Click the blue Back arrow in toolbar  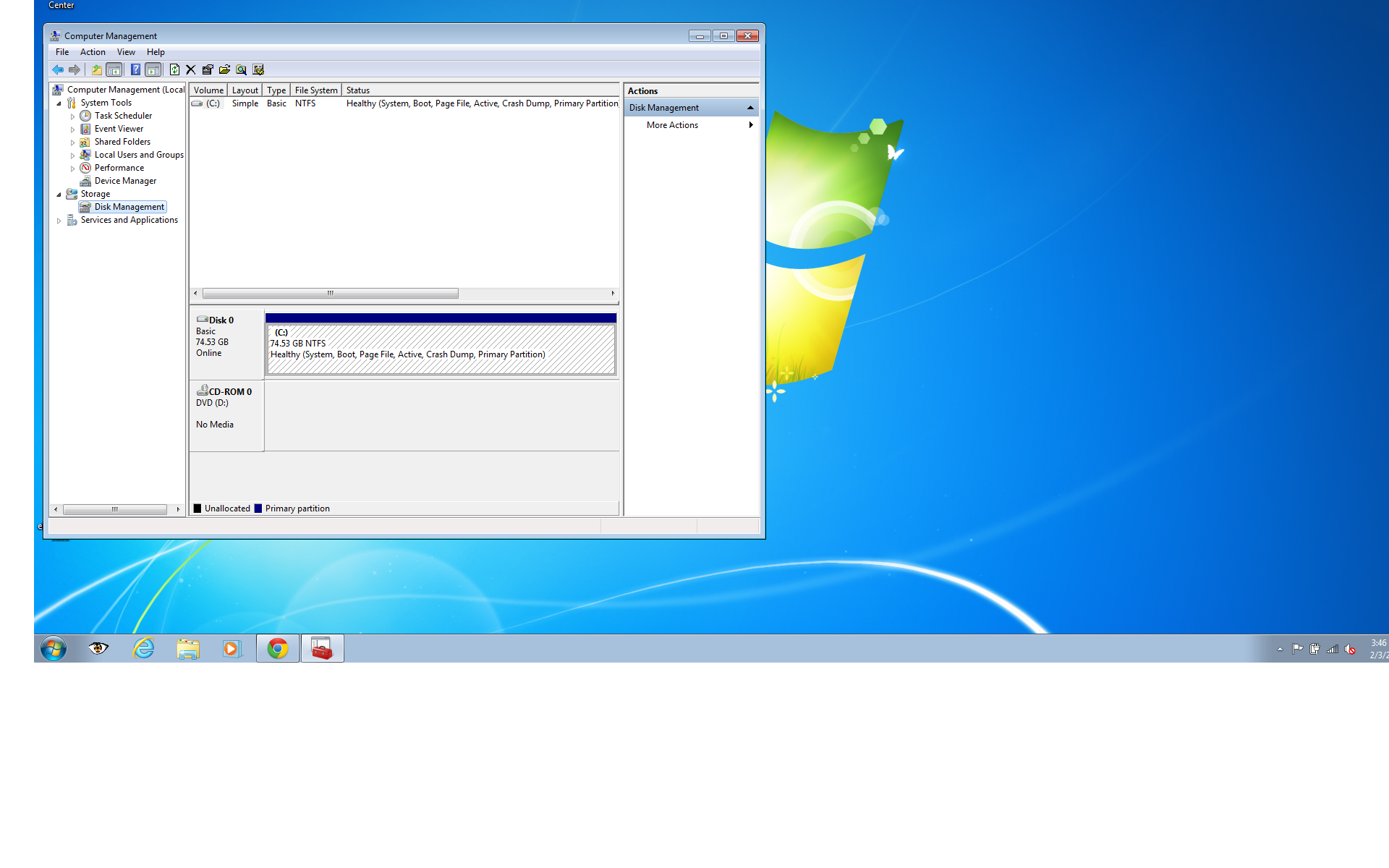(x=58, y=70)
